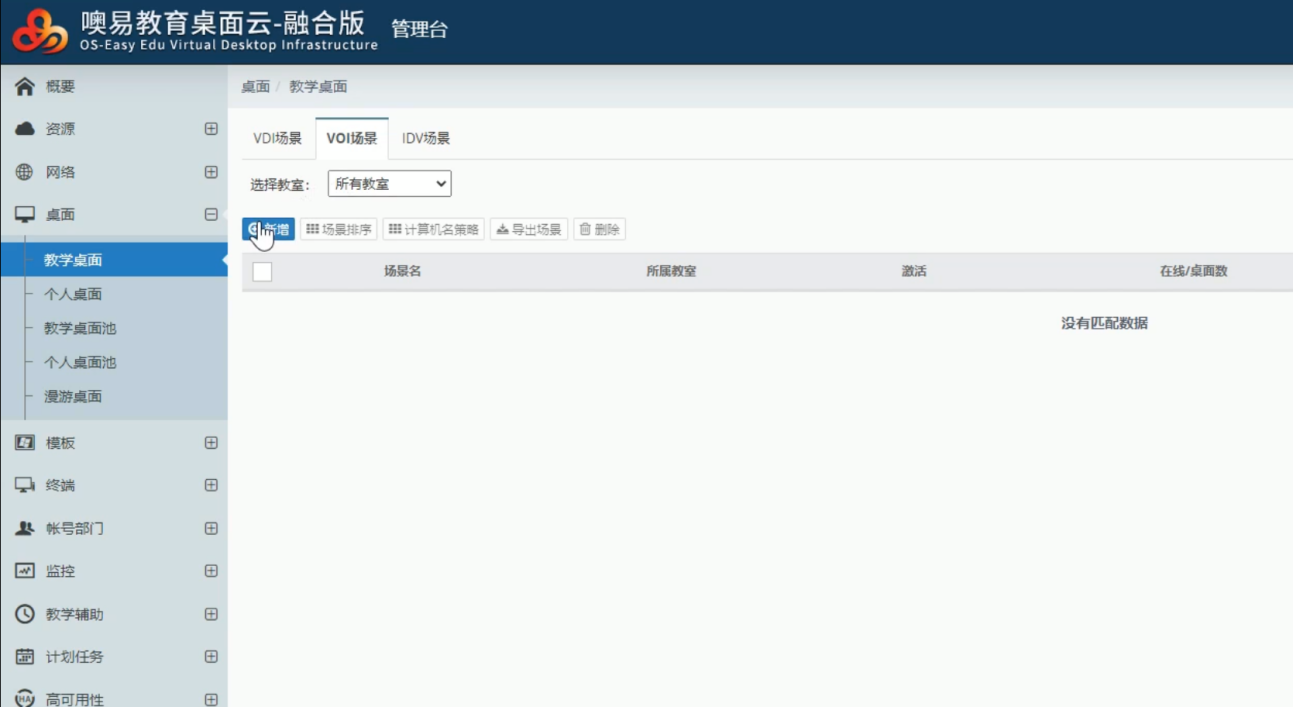Click the 资源 cloud icon
Image resolution: width=1293 pixels, height=707 pixels.
[x=25, y=129]
